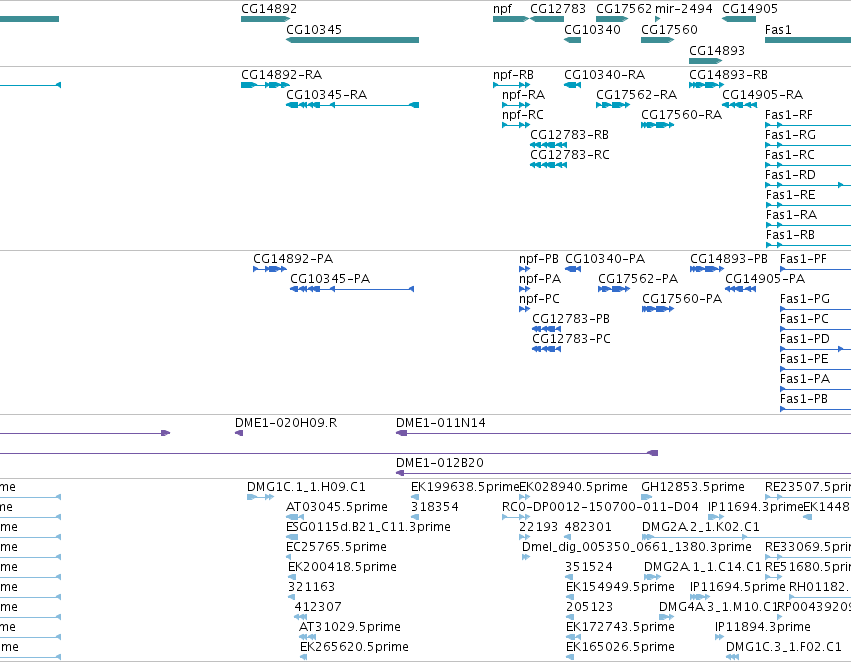The image size is (851, 662).
Task: Select EST 318354
Action: (435, 507)
